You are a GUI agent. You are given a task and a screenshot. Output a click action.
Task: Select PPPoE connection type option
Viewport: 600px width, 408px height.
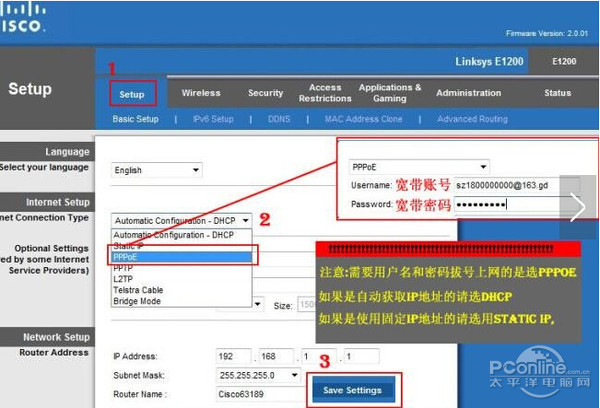point(181,257)
